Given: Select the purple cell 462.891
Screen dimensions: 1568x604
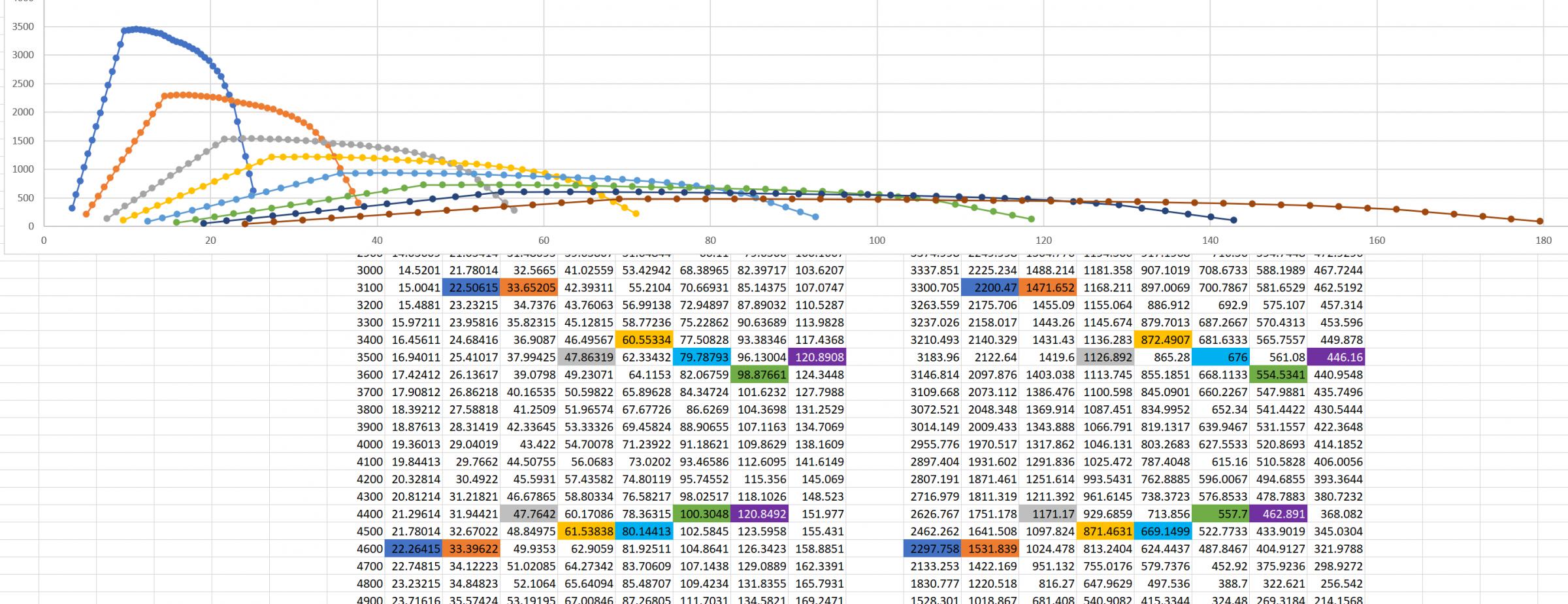Looking at the screenshot, I should (1278, 514).
